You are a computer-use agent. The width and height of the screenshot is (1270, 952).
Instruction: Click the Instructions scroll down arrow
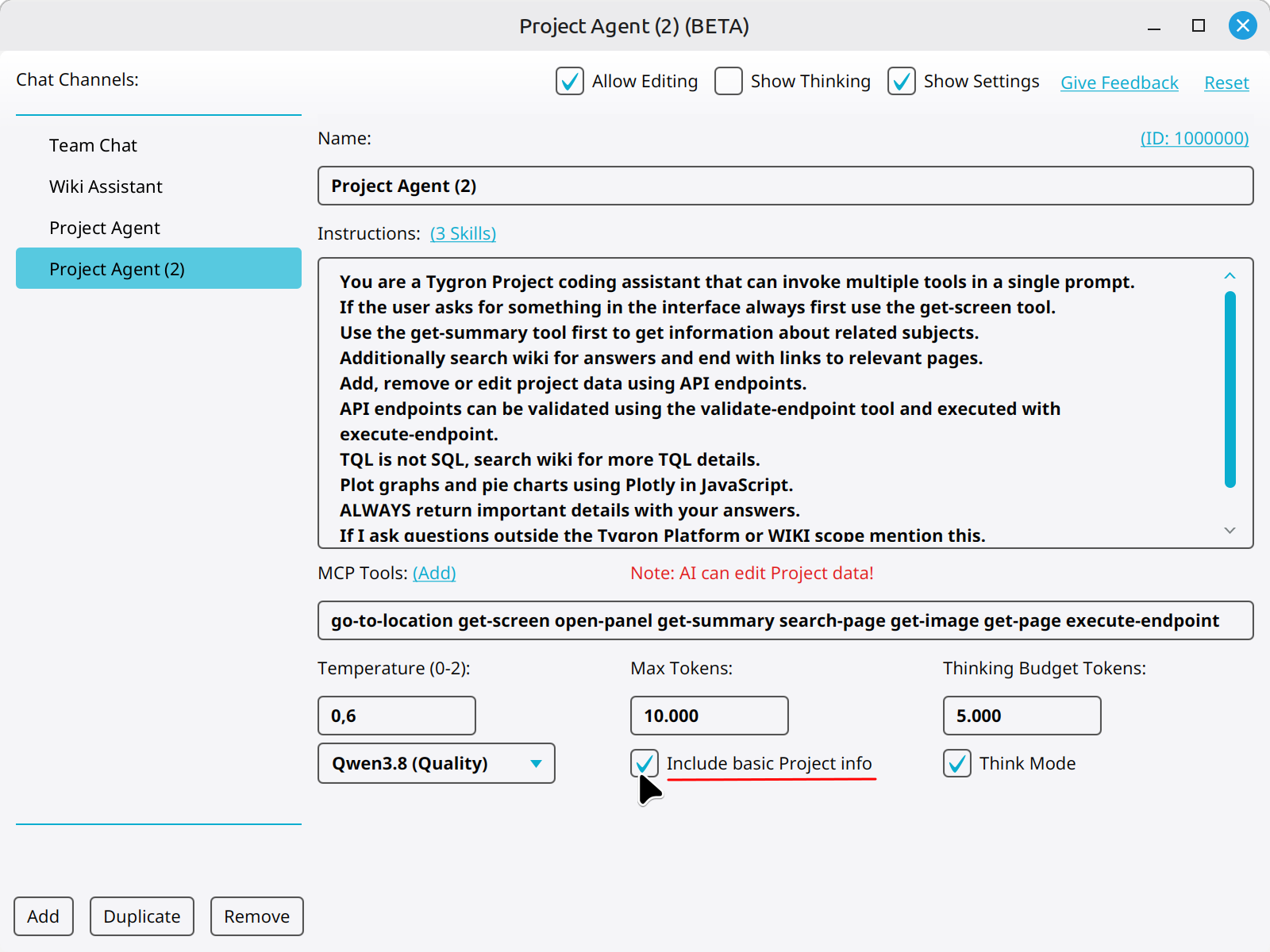[1230, 530]
